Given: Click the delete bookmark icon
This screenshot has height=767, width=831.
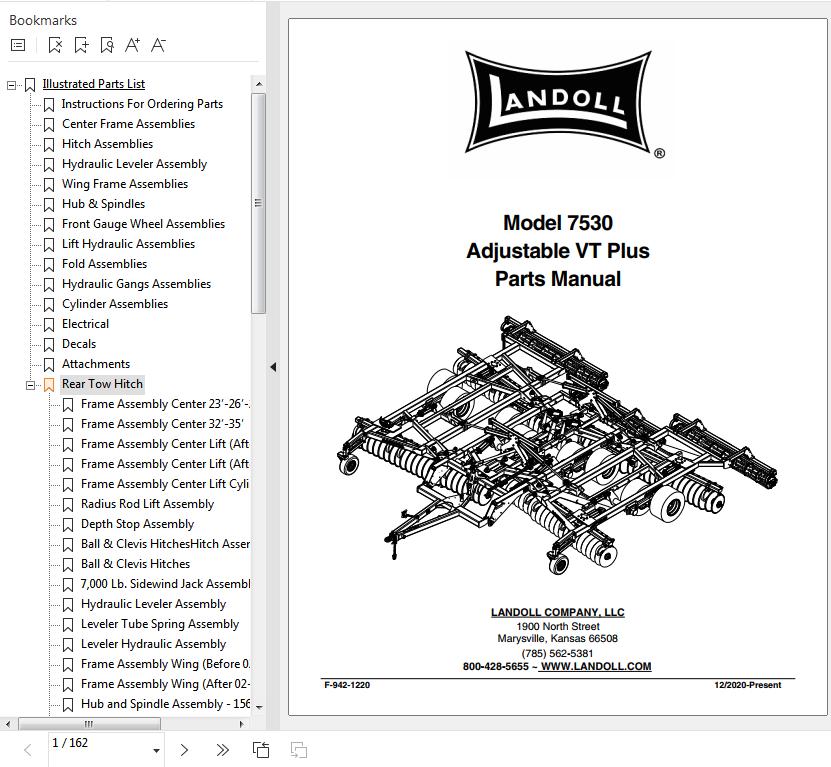Looking at the screenshot, I should tap(55, 45).
